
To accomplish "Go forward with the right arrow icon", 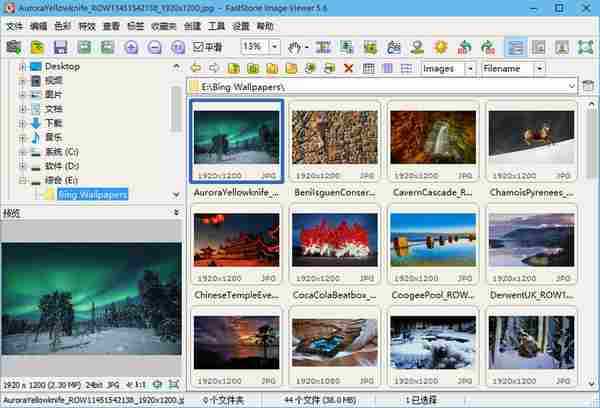I will [213, 68].
